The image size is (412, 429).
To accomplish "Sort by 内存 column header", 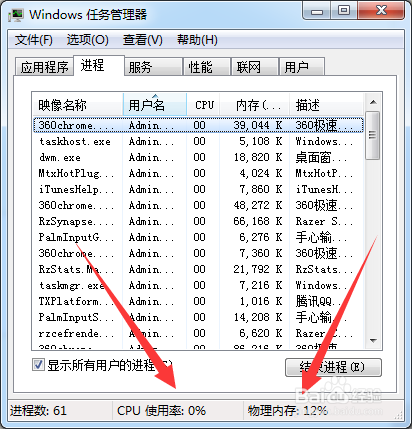I will coord(255,105).
